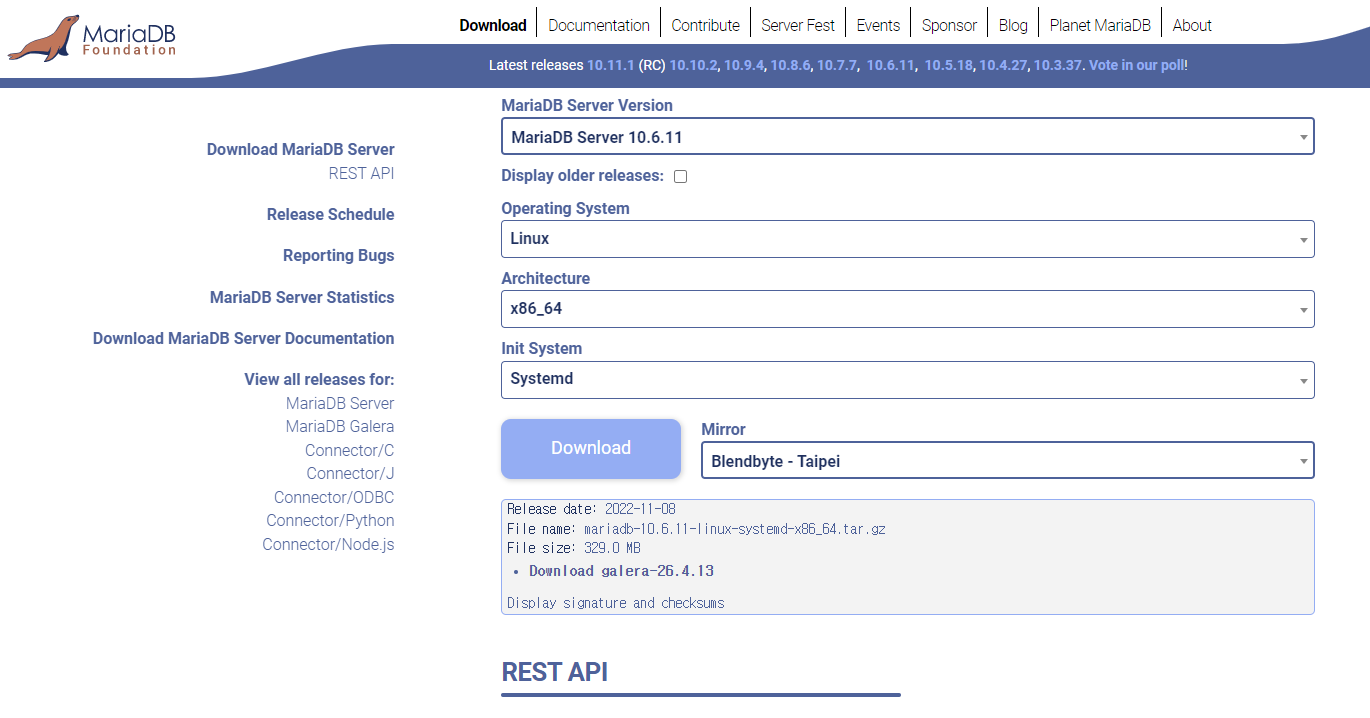Viewport: 1370px width, 718px height.
Task: Open the Connector/J releases link
Action: pyautogui.click(x=350, y=474)
